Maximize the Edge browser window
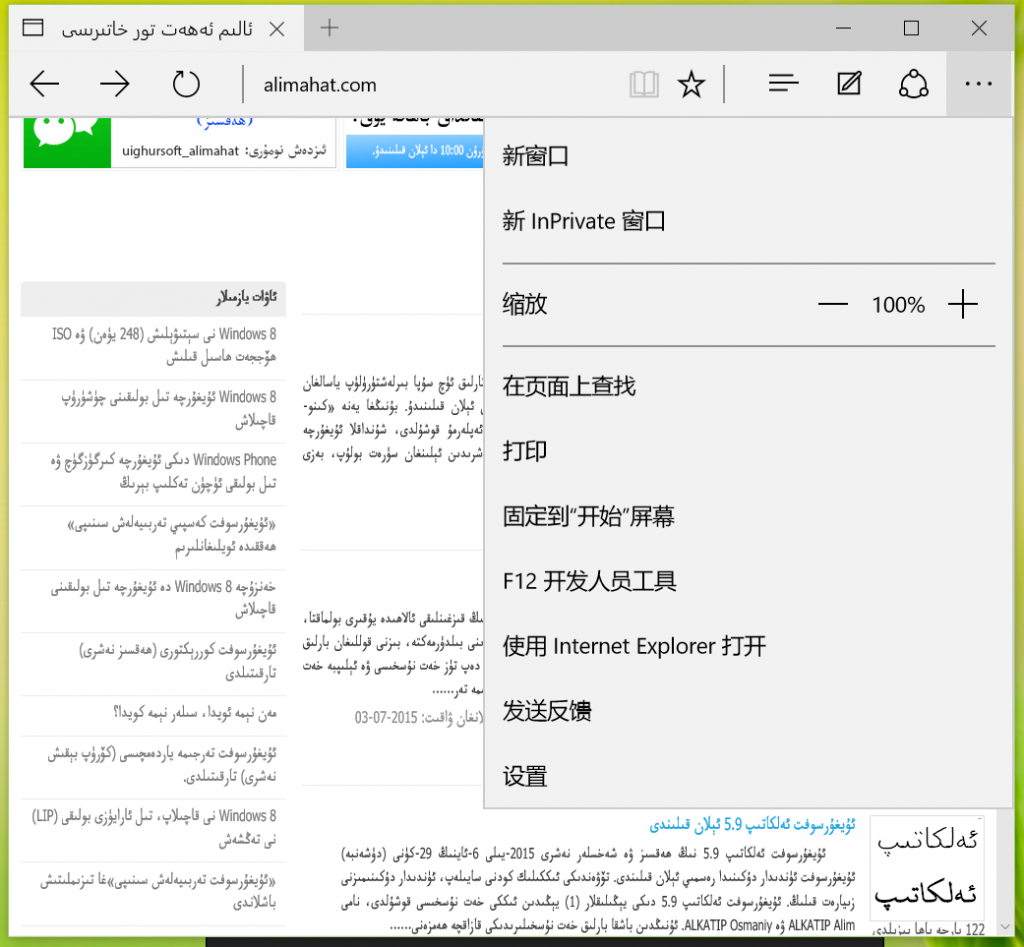 tap(911, 28)
